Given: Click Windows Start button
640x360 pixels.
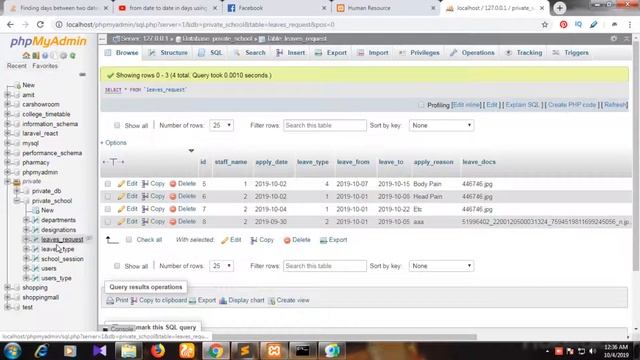Looking at the screenshot, I should (13, 351).
